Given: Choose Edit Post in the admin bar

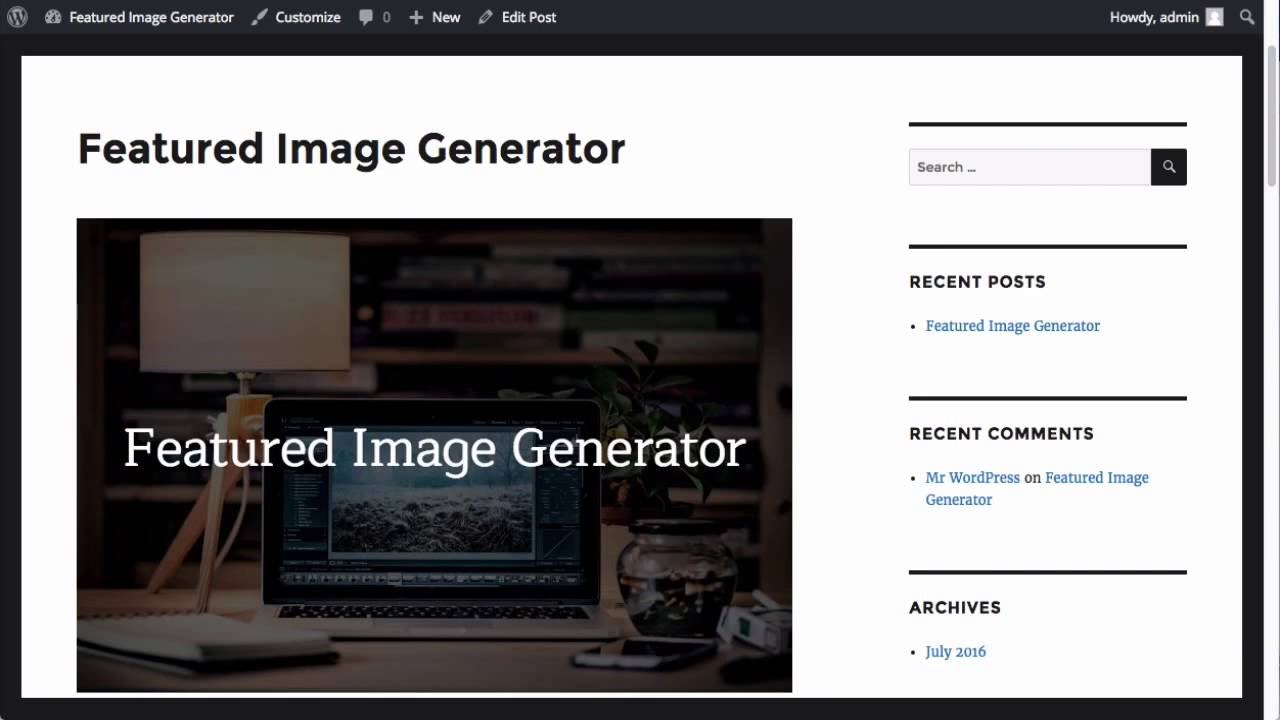Looking at the screenshot, I should click(517, 17).
